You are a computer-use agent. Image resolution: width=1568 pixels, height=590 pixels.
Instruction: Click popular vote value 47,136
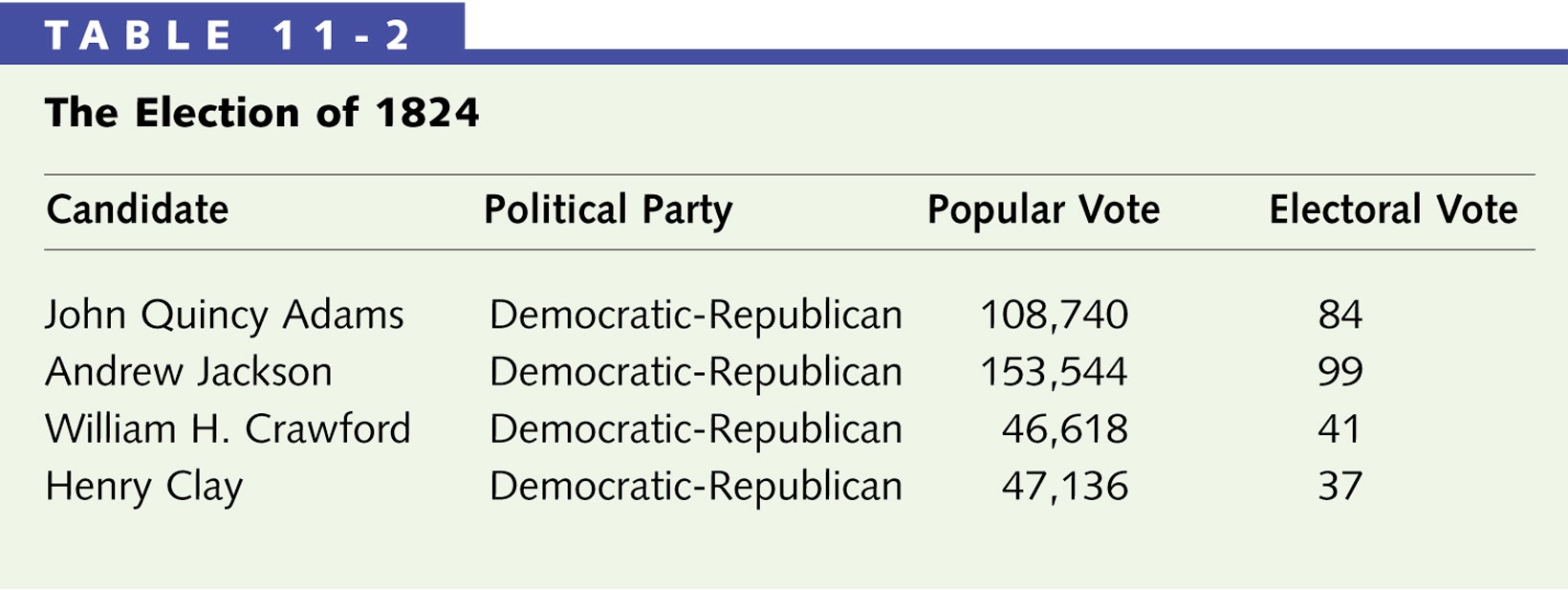pyautogui.click(x=1064, y=487)
